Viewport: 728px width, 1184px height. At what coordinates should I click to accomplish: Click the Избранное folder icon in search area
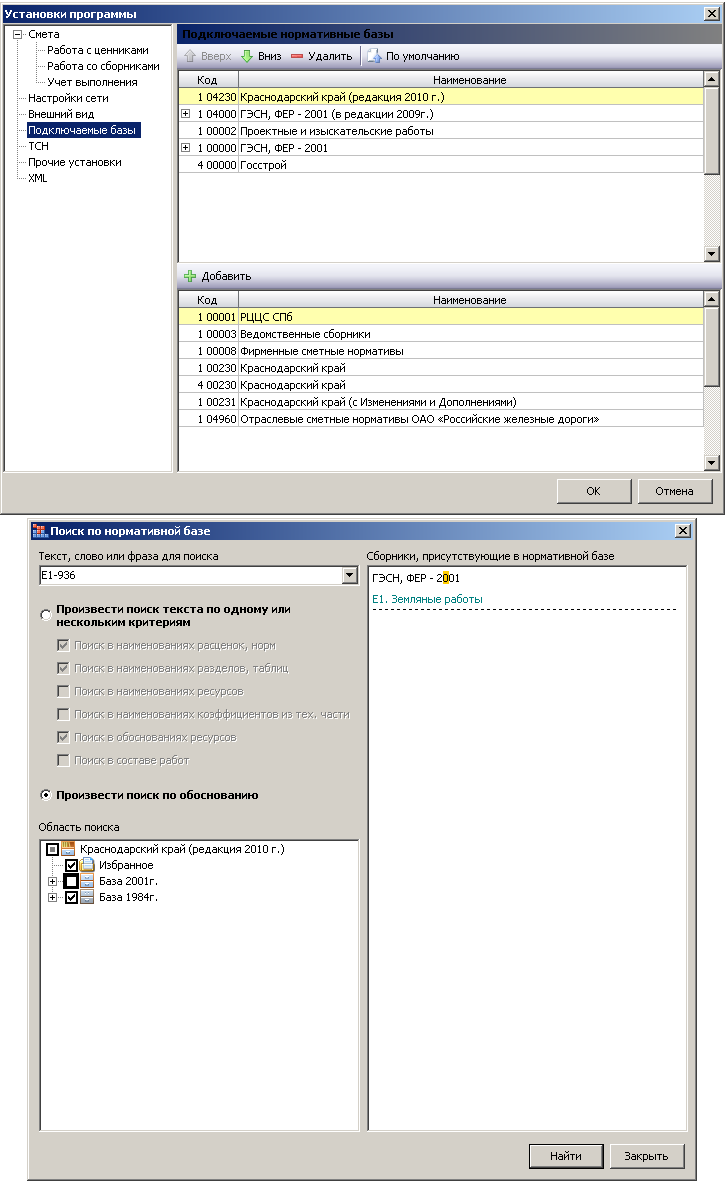(88, 865)
